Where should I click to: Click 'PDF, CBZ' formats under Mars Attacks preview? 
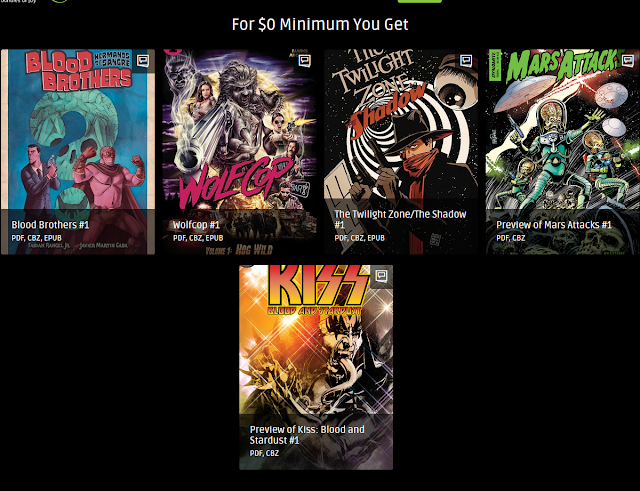pos(511,238)
